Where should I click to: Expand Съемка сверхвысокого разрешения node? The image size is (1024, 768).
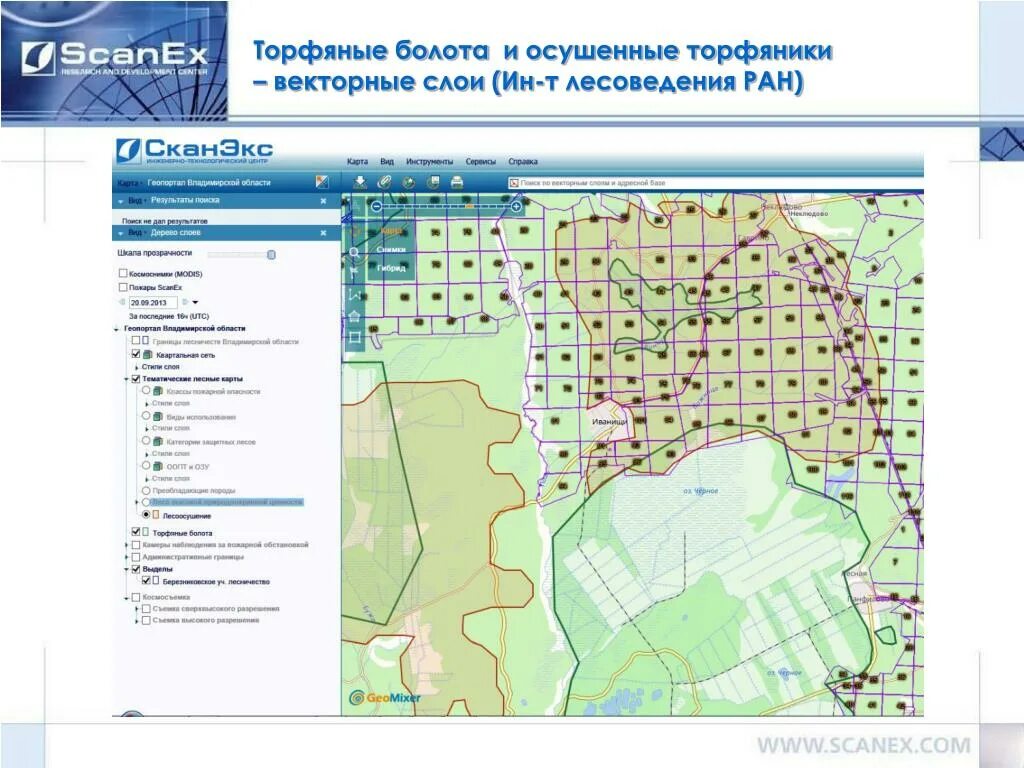(x=137, y=609)
